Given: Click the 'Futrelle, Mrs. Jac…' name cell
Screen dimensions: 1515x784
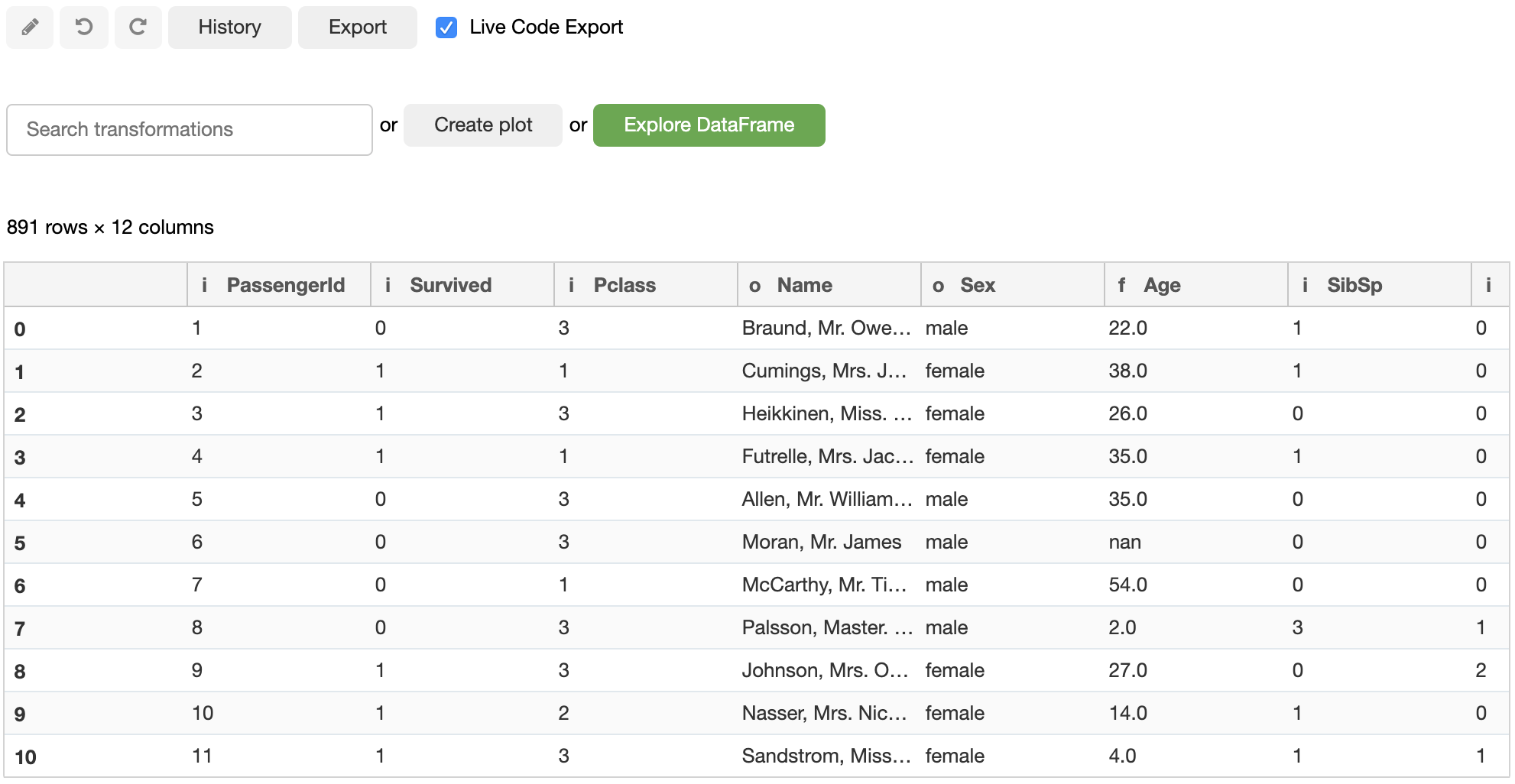Looking at the screenshot, I should [828, 457].
